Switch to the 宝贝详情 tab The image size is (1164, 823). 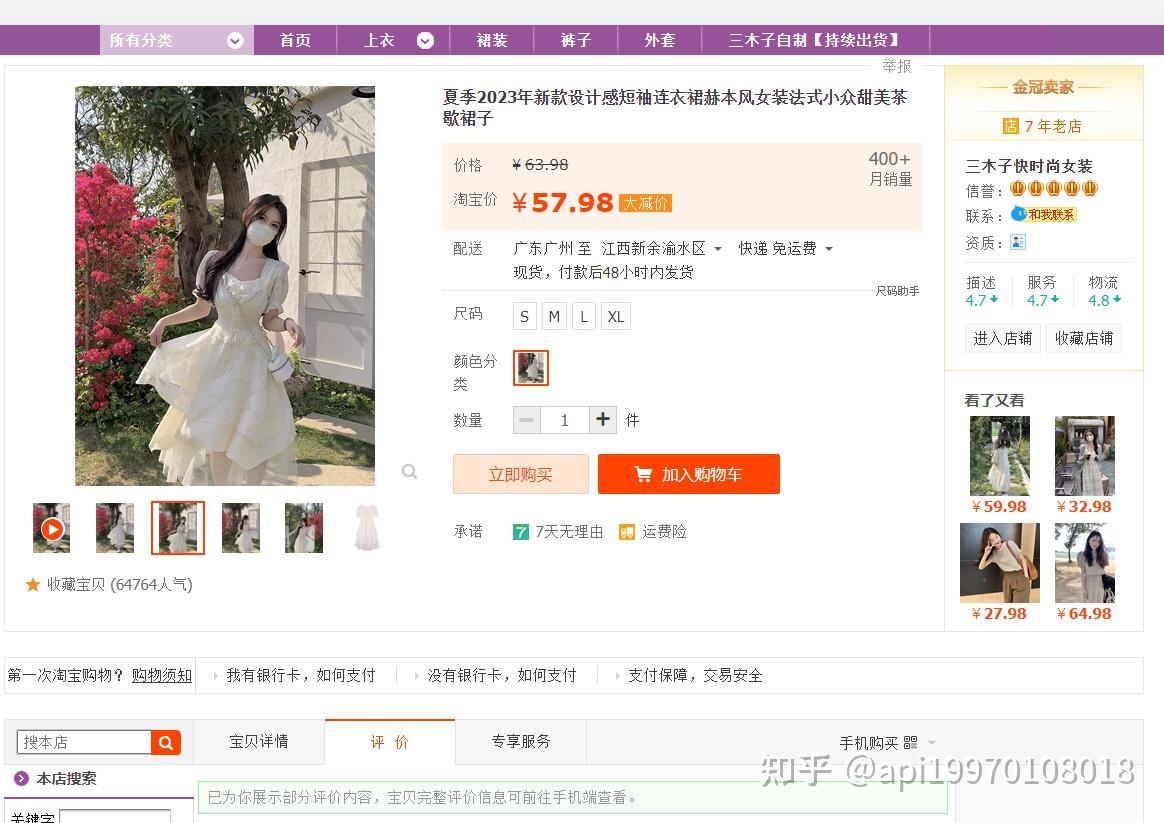[258, 740]
